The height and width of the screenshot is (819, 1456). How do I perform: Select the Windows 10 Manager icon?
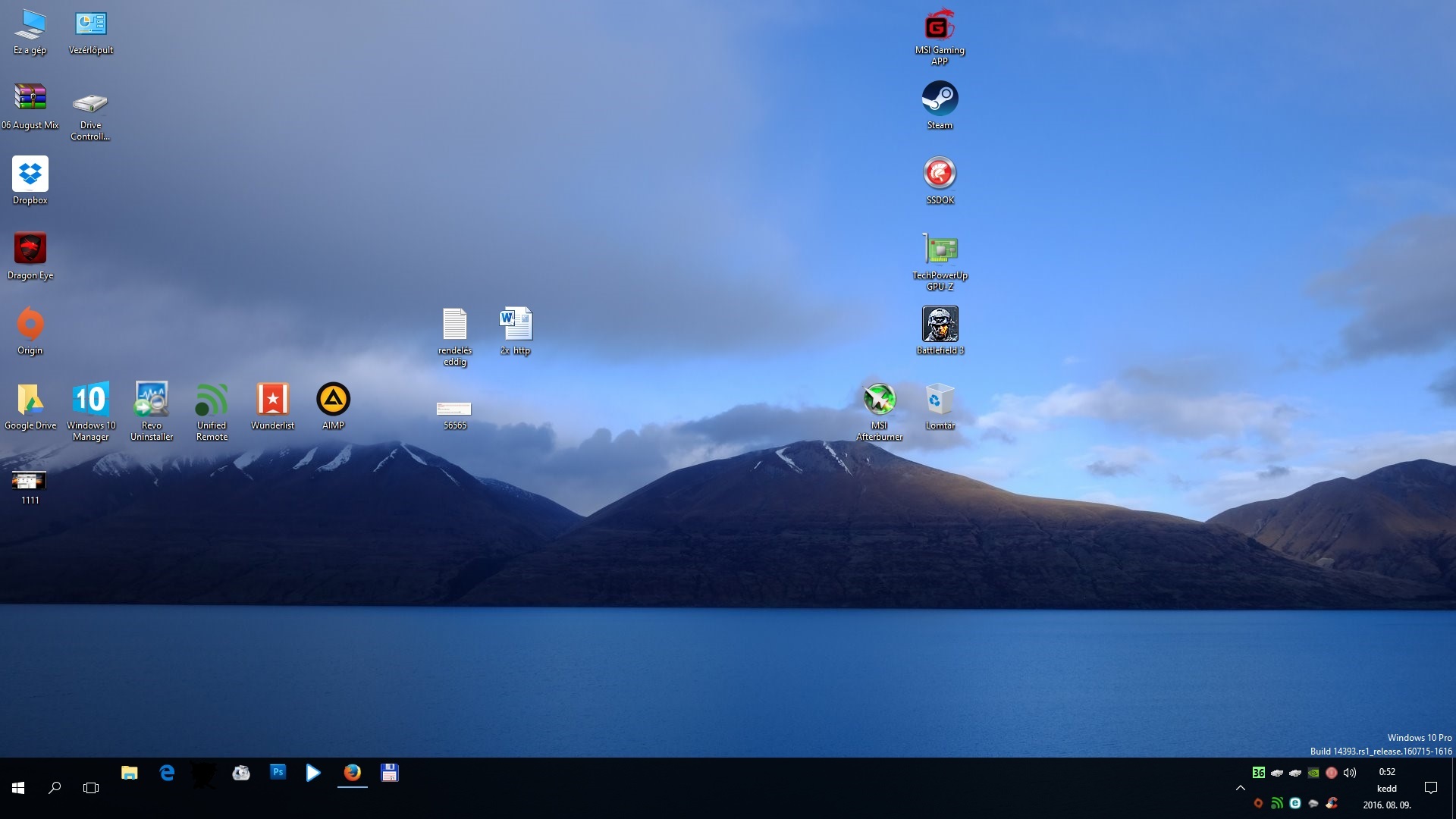[91, 413]
